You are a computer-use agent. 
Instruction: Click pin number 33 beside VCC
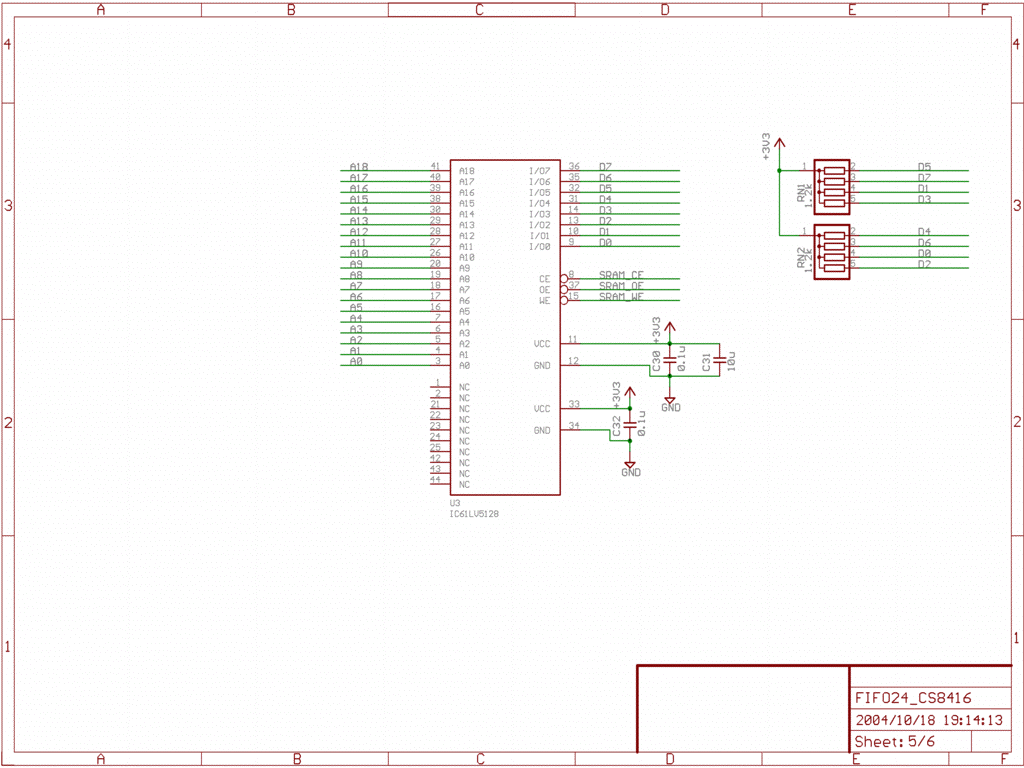[574, 404]
